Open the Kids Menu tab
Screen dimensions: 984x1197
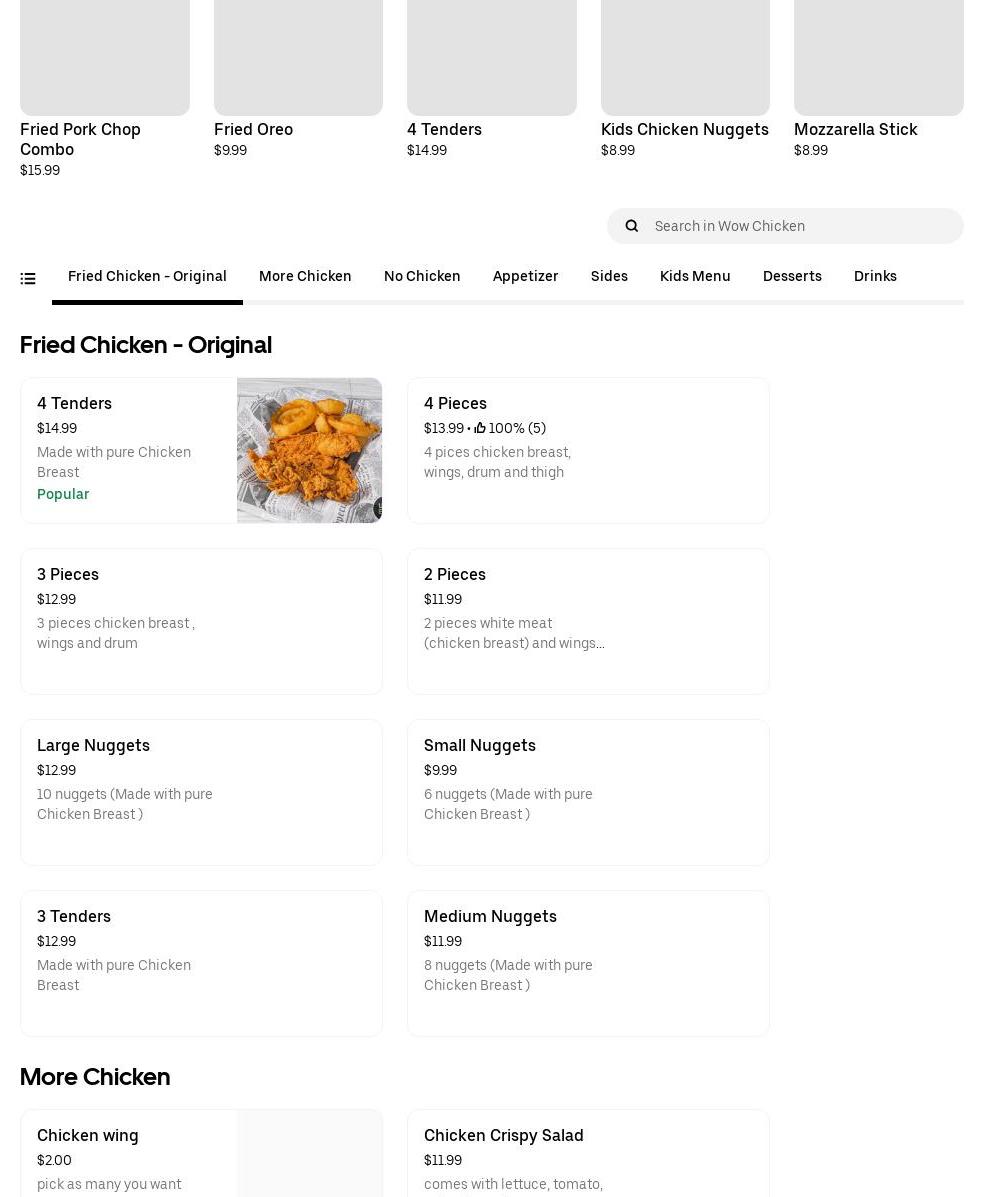point(695,276)
